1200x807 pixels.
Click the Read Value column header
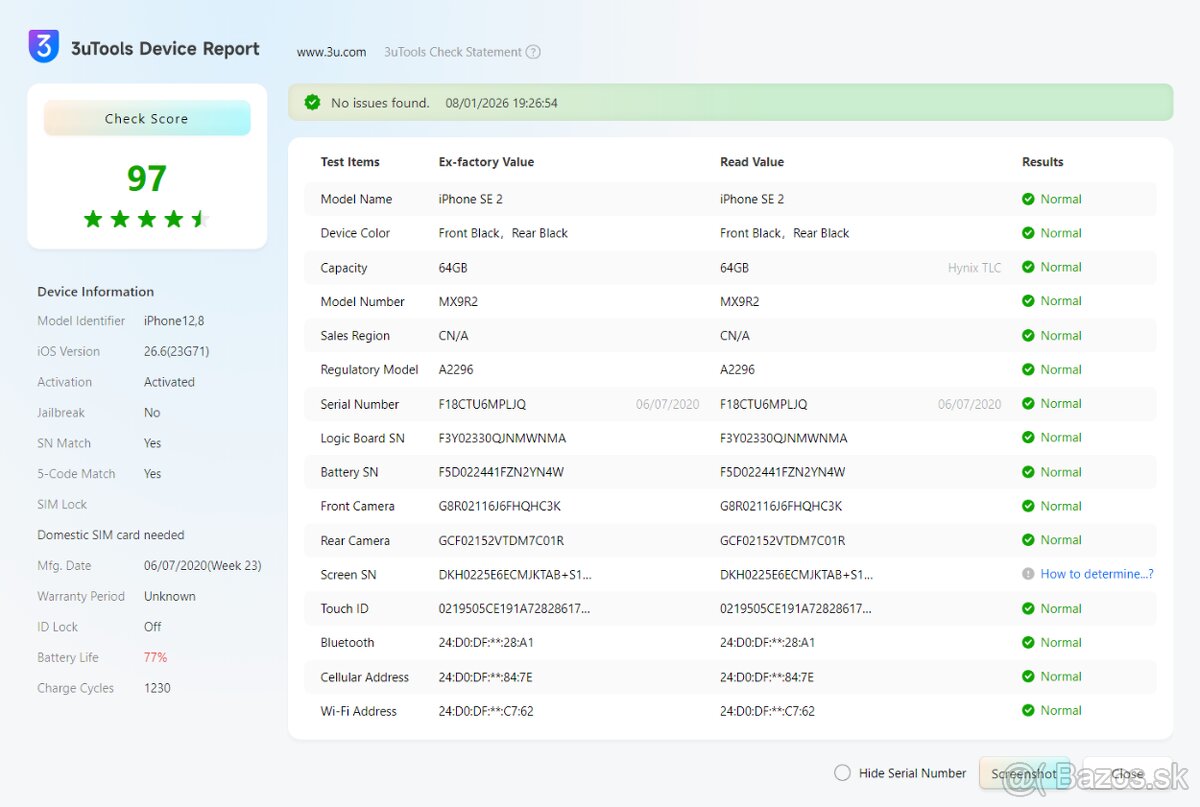coord(752,162)
